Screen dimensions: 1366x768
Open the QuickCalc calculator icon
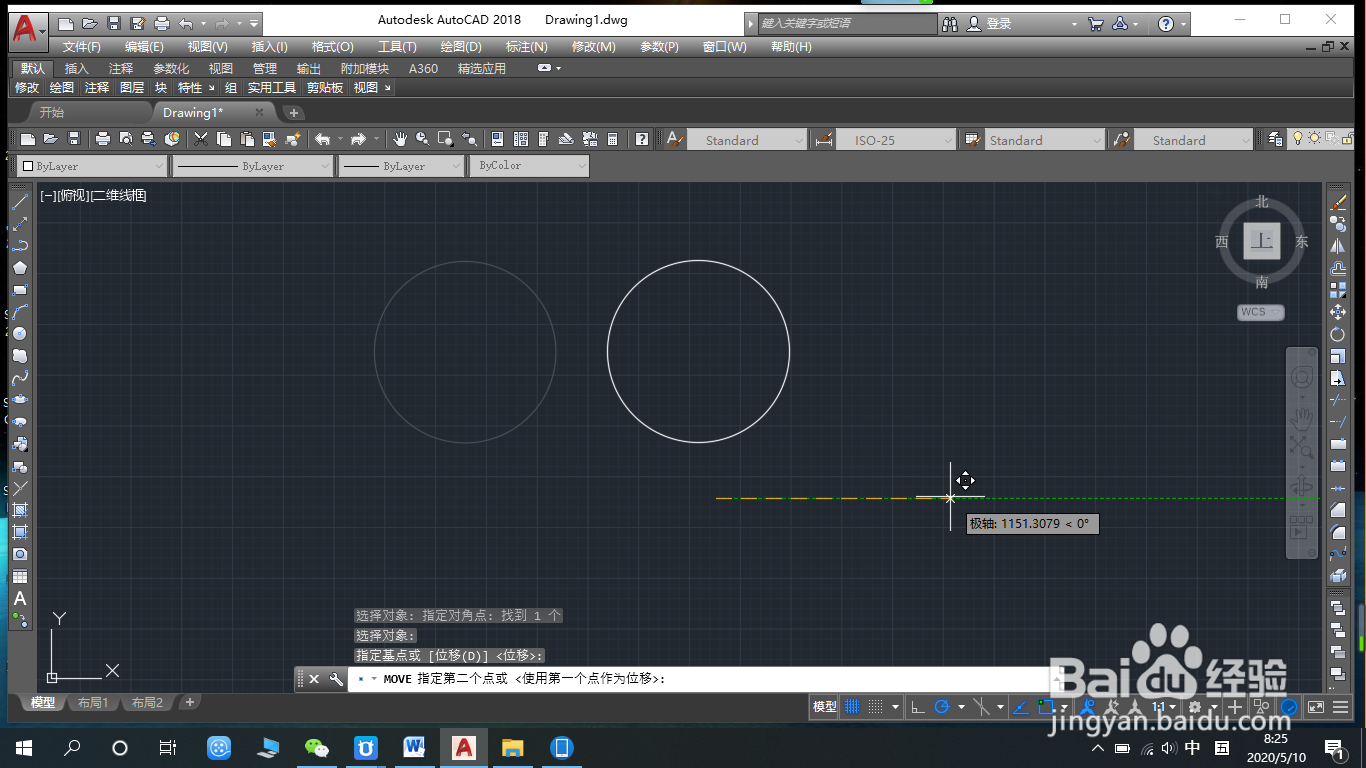tap(613, 139)
